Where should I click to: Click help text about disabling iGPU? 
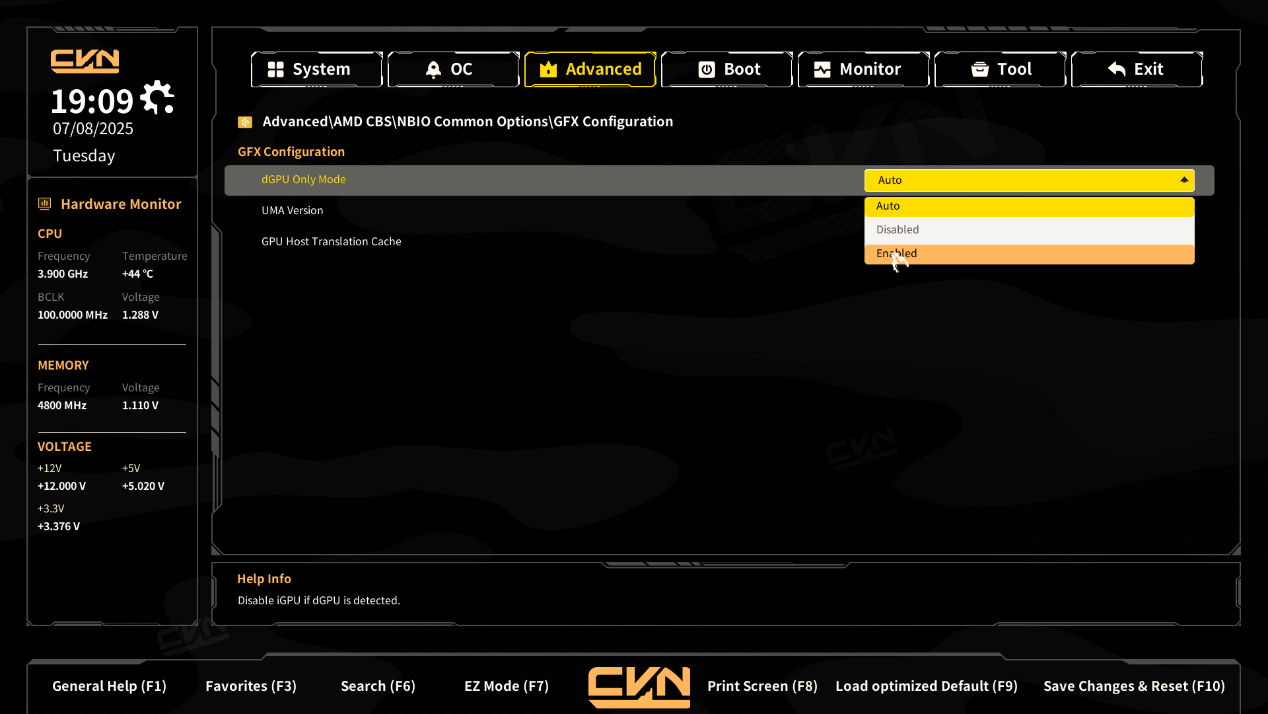coord(318,601)
